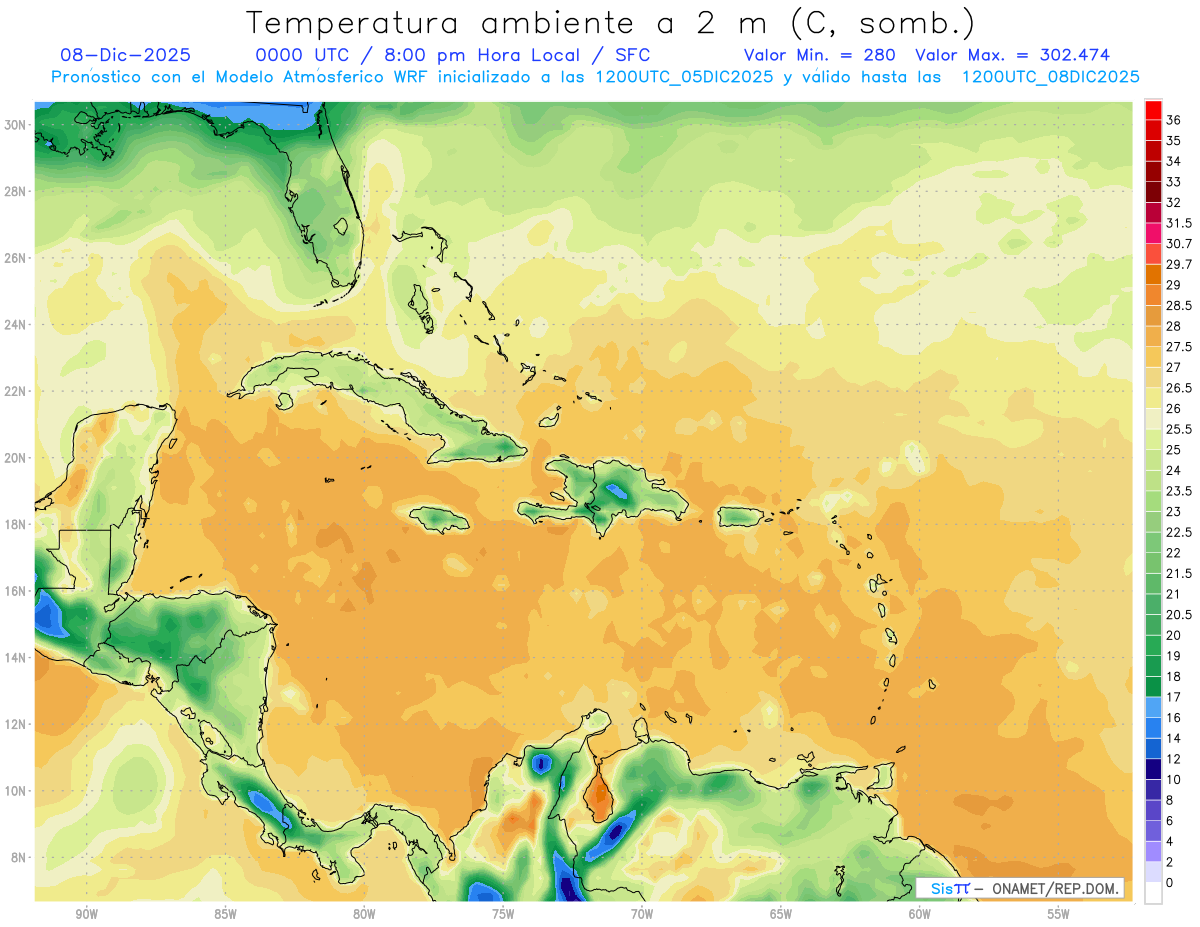Click the 70W longitude axis label
The width and height of the screenshot is (1200, 927).
tap(642, 914)
